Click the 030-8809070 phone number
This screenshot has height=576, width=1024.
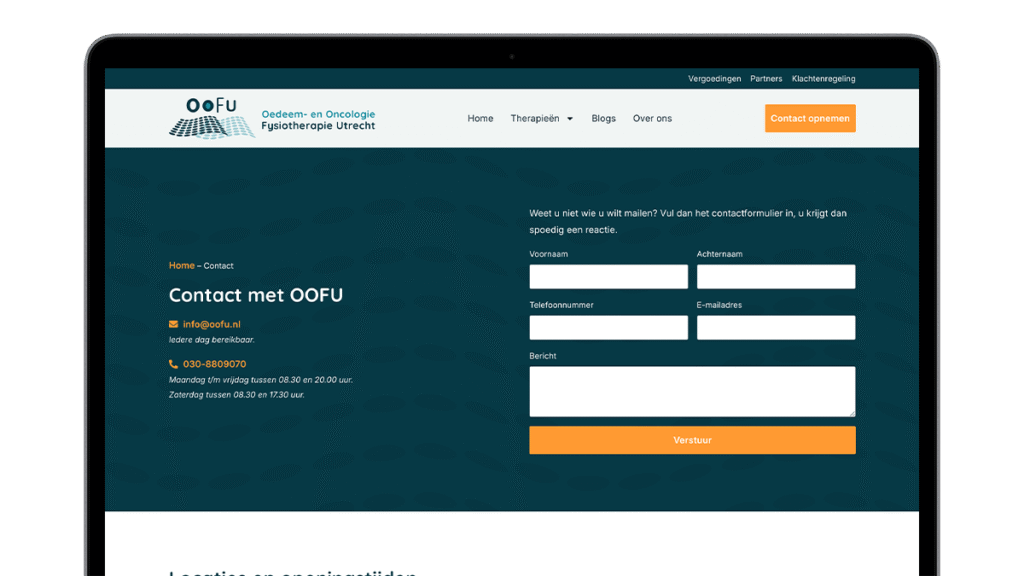pos(214,364)
